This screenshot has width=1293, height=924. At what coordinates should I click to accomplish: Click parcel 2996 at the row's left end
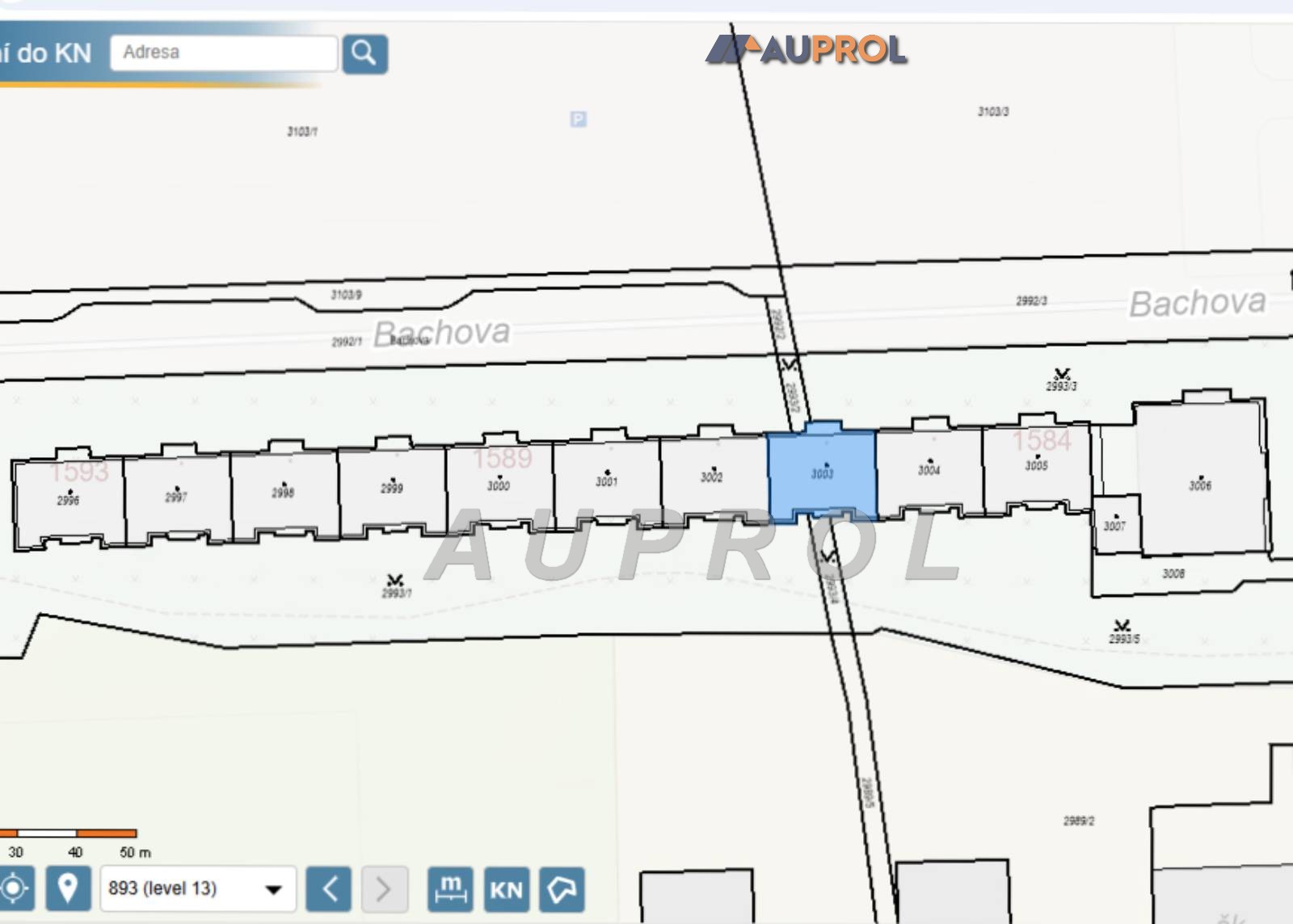click(x=69, y=498)
